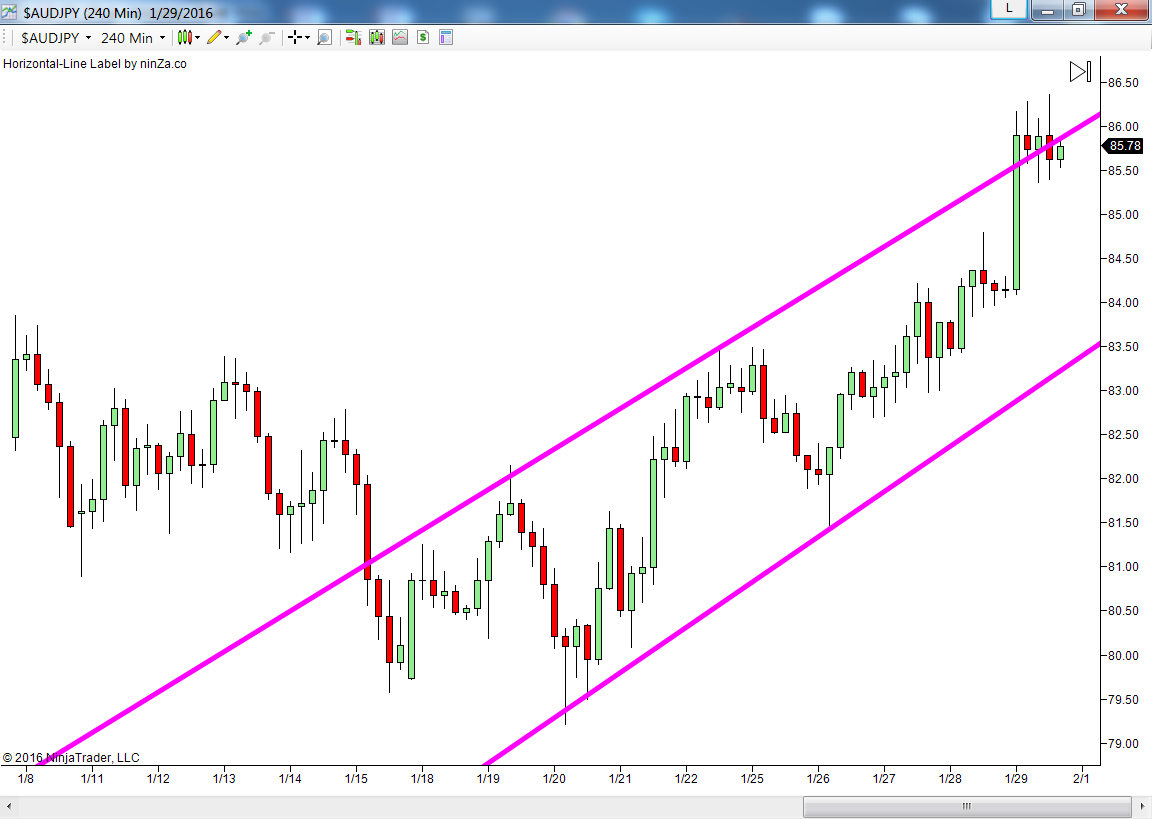Image resolution: width=1152 pixels, height=819 pixels.
Task: Click the 1/15 date axis label
Action: click(x=356, y=778)
